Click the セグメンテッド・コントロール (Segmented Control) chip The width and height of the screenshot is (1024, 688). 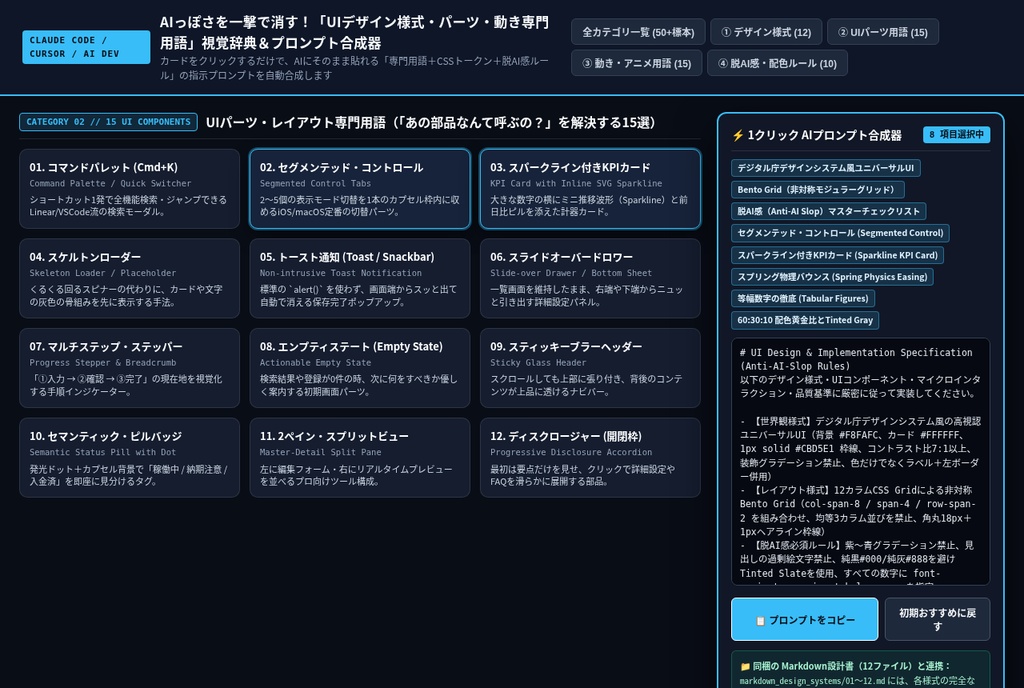coord(840,233)
